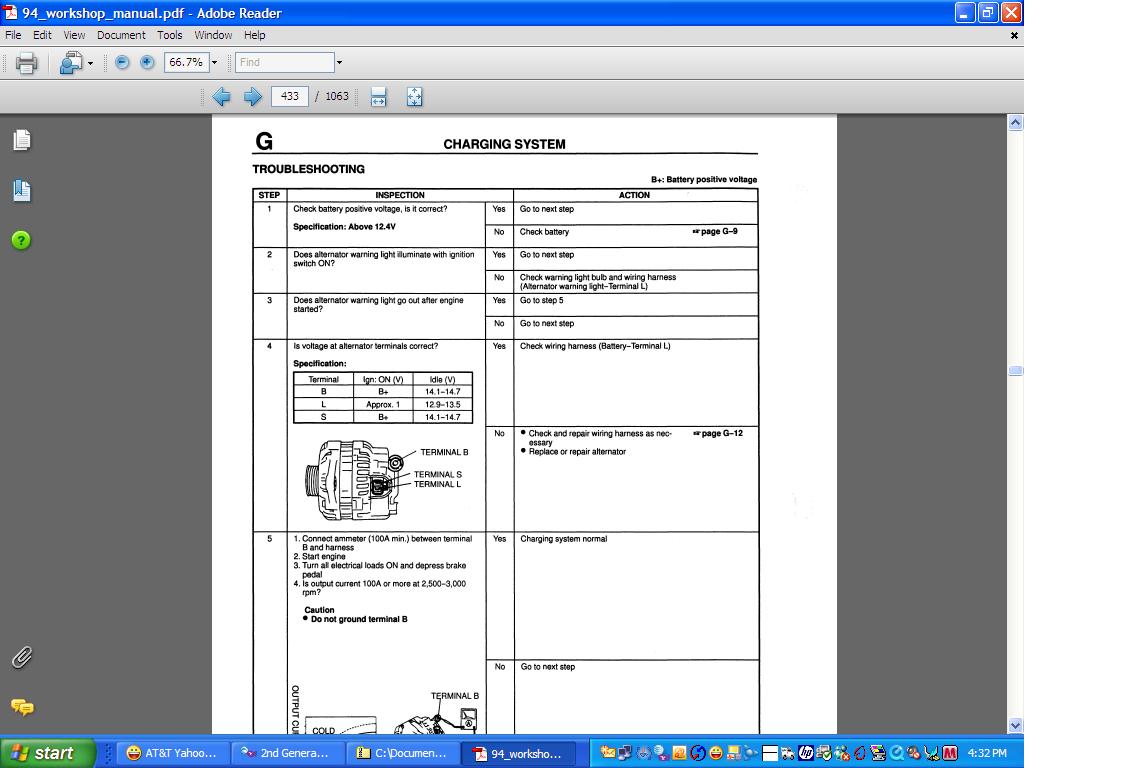Open the Tools menu
This screenshot has width=1140, height=768.
click(170, 35)
